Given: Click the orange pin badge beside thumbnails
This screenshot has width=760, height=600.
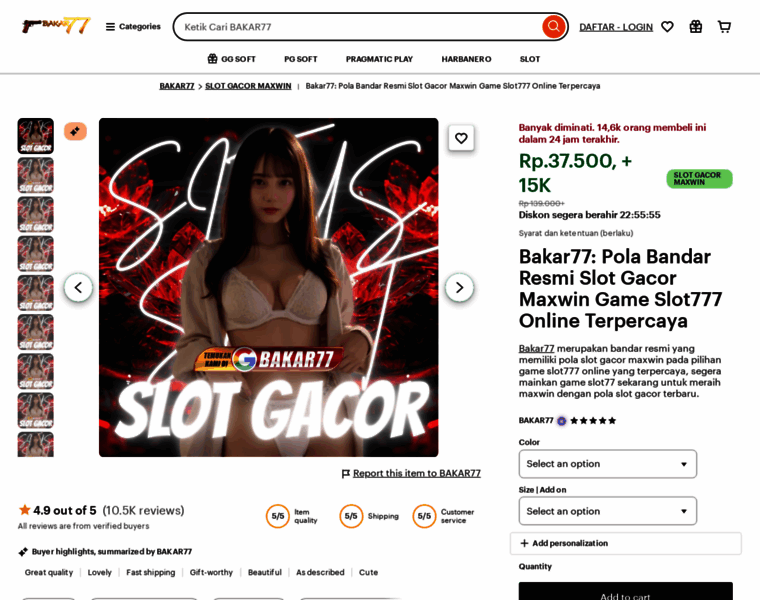Looking at the screenshot, I should point(75,131).
